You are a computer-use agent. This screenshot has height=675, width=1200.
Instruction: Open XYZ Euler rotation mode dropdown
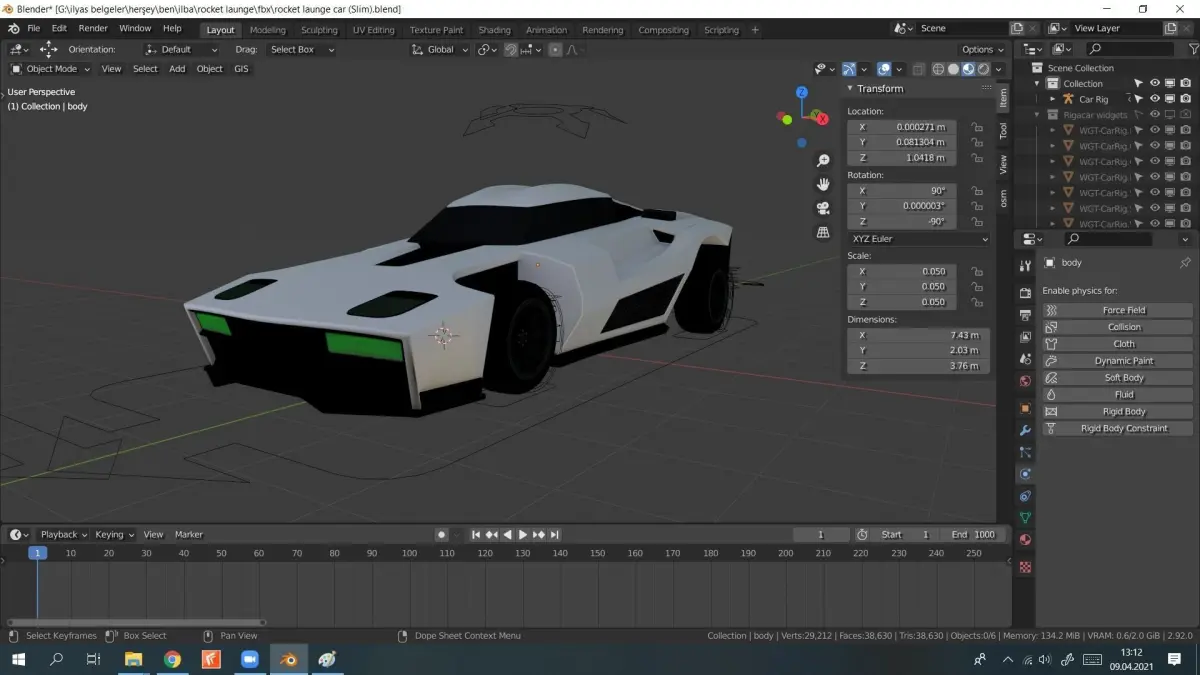(918, 239)
